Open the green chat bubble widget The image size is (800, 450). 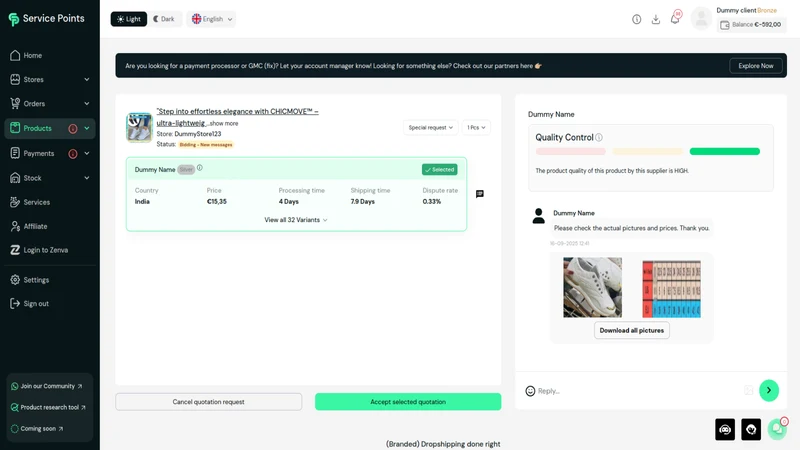click(777, 429)
